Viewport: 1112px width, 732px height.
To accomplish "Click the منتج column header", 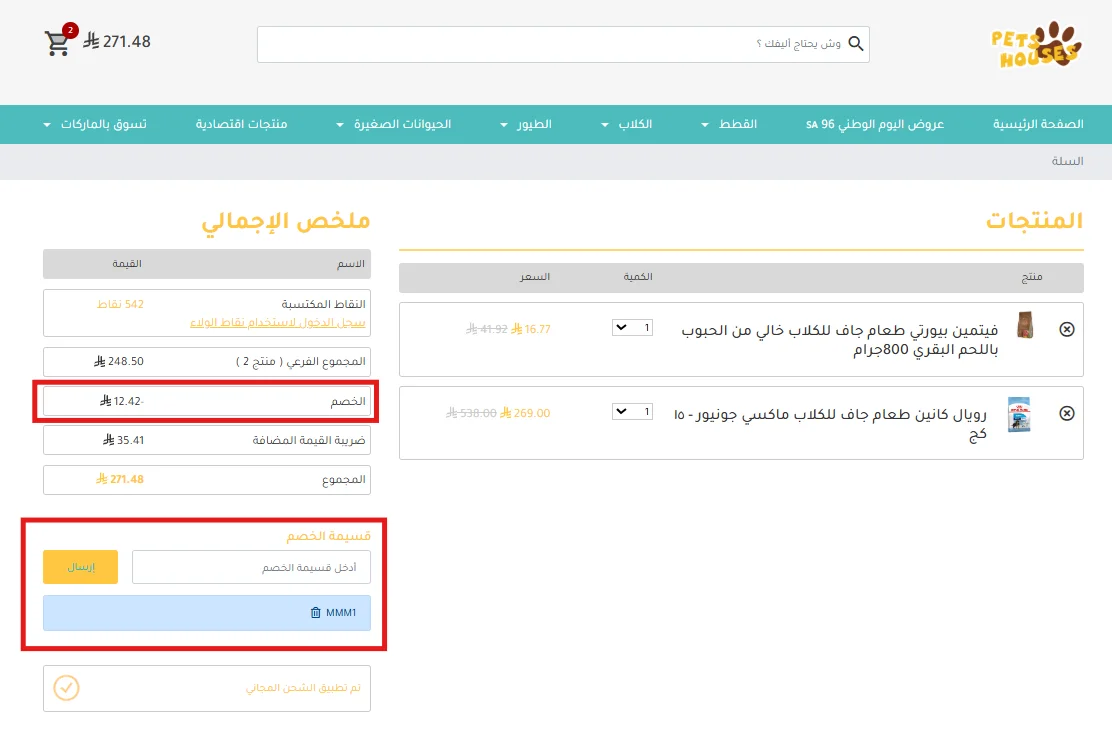I will pyautogui.click(x=1032, y=277).
